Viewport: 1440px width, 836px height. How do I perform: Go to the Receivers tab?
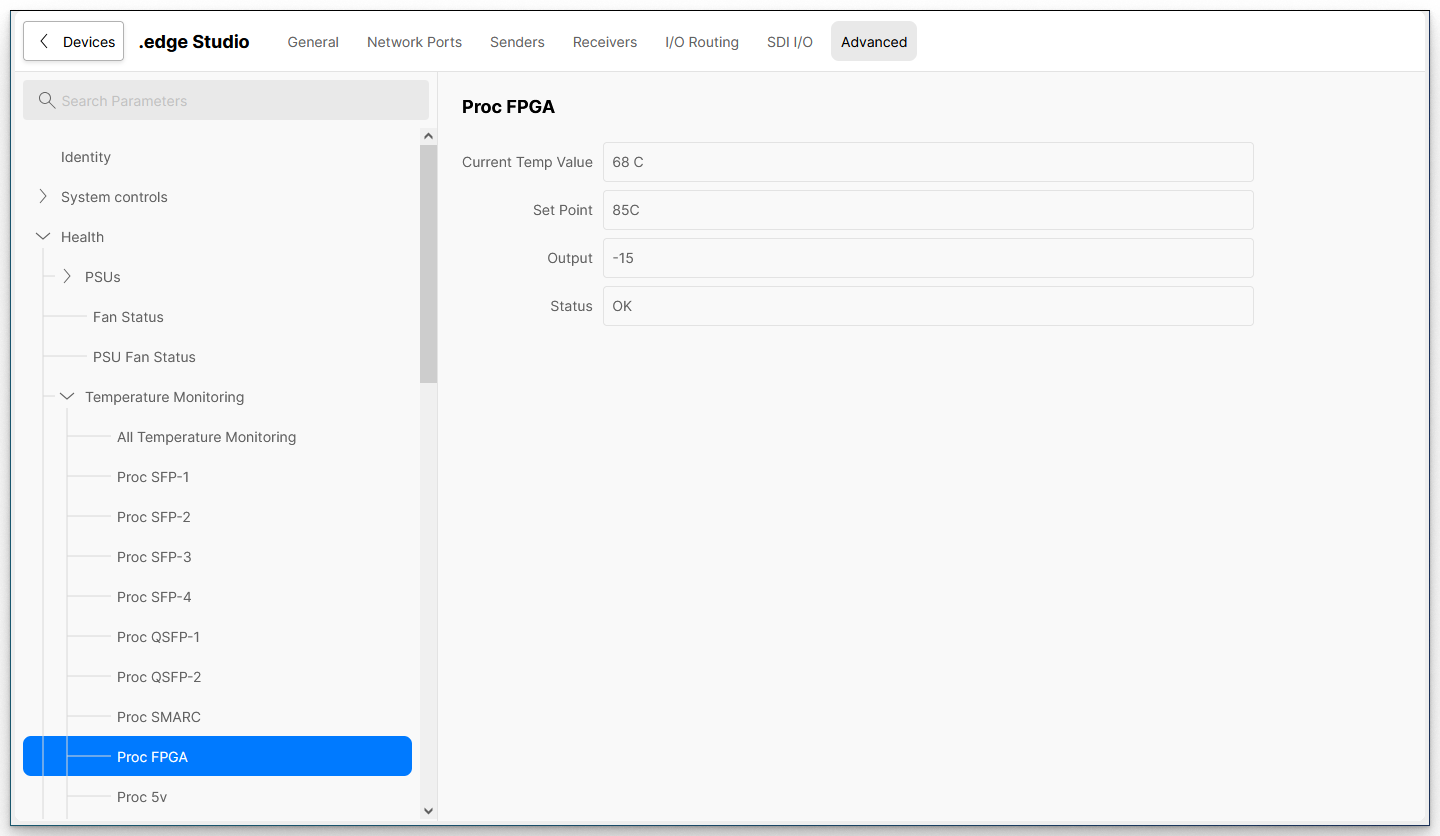pyautogui.click(x=605, y=42)
